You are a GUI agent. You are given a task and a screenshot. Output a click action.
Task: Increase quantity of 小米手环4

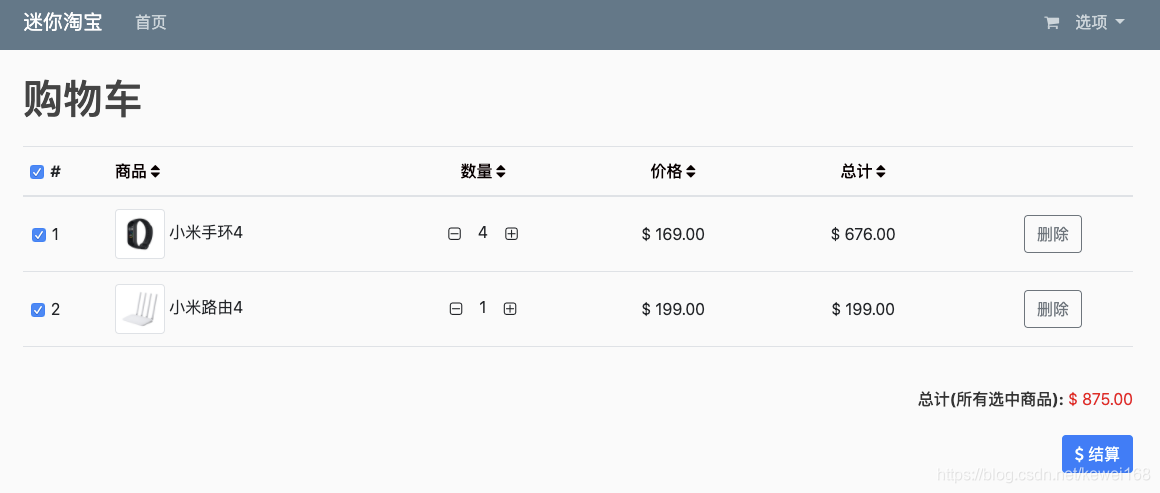coord(511,234)
